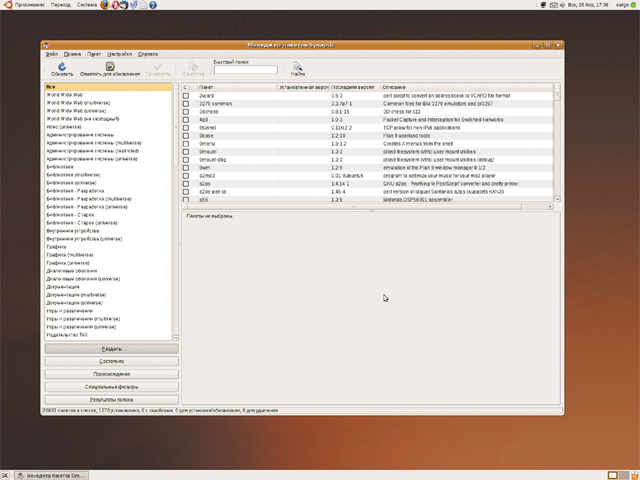Image resolution: width=640 pixels, height=480 pixels.
Task: Click the Результаты поиска button
Action: (111, 400)
